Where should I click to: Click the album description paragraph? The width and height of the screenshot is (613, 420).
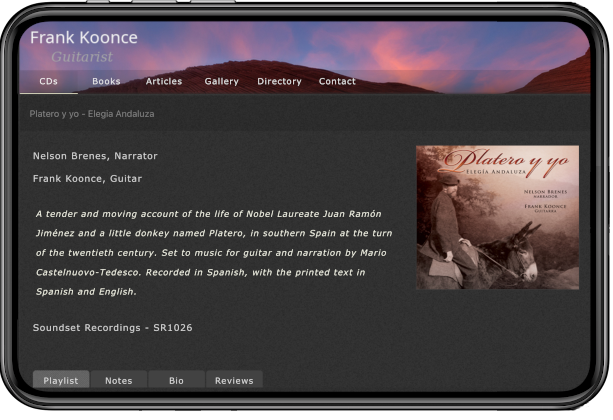coord(214,253)
